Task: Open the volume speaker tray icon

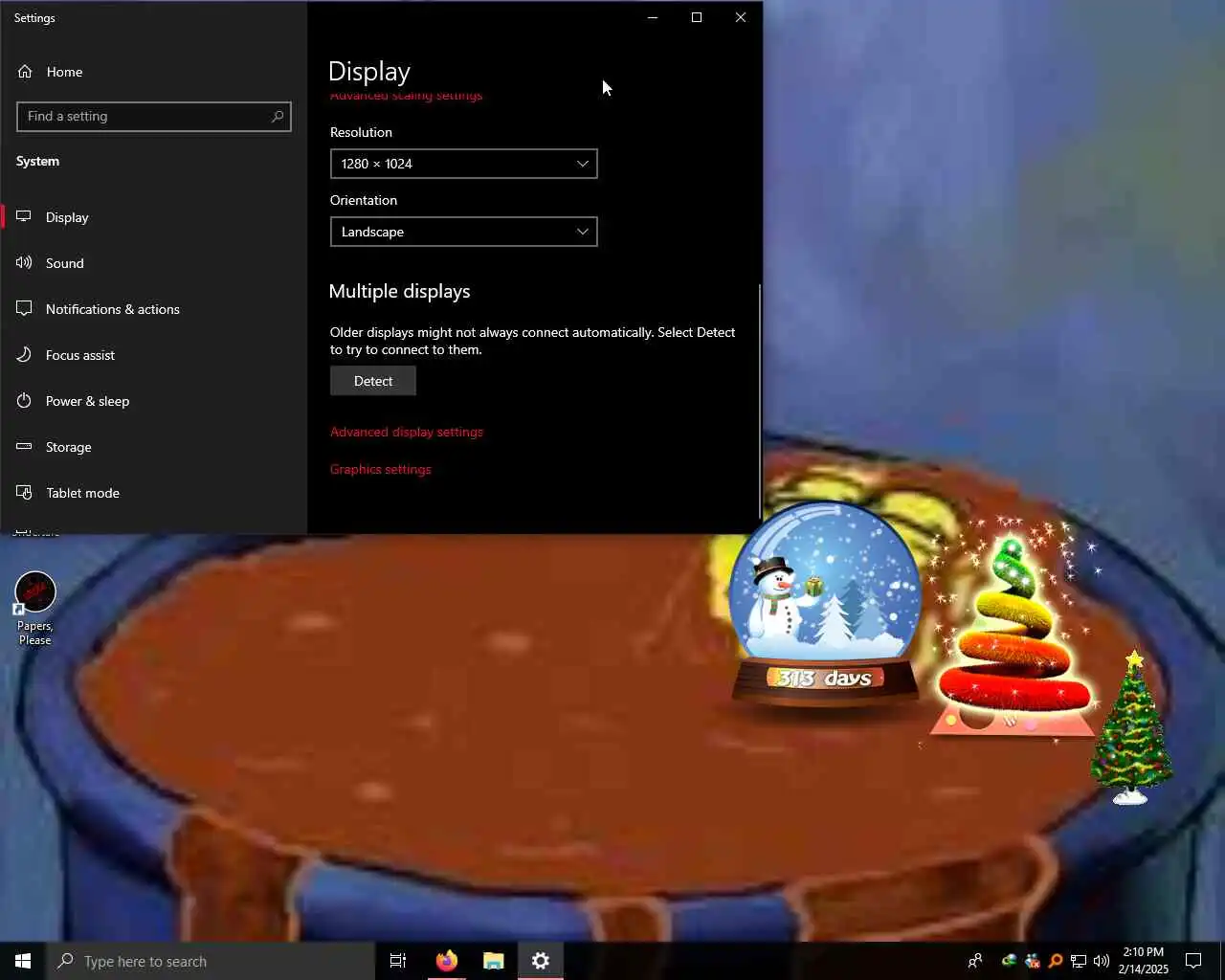Action: (1102, 961)
